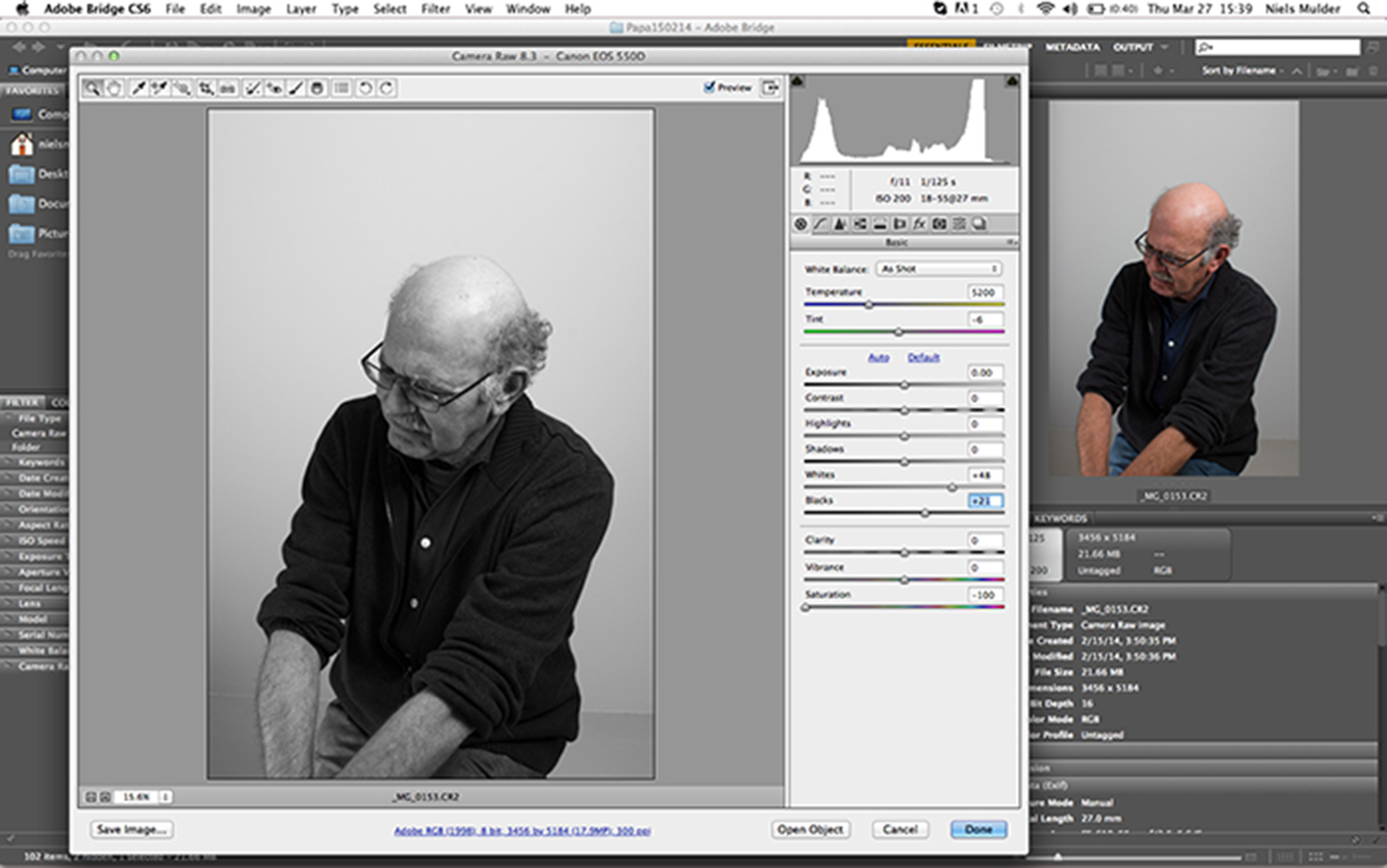Open the Tone Curve panel tab
Image resolution: width=1387 pixels, height=868 pixels.
pos(820,224)
